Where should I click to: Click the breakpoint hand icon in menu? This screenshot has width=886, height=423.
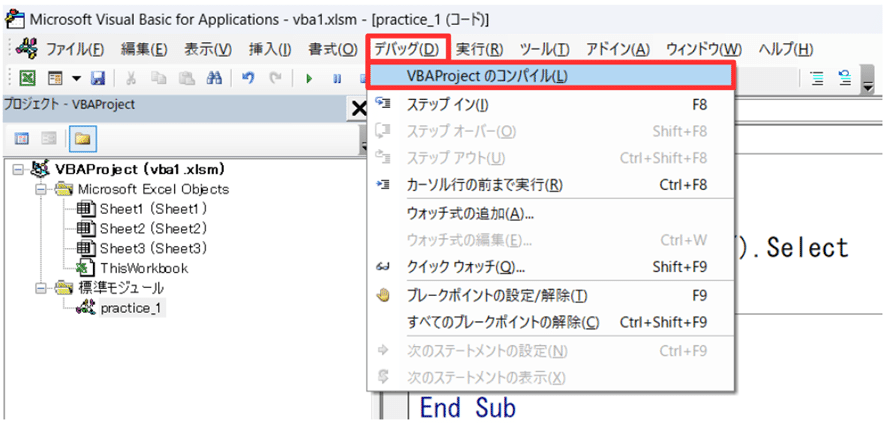pyautogui.click(x=383, y=294)
